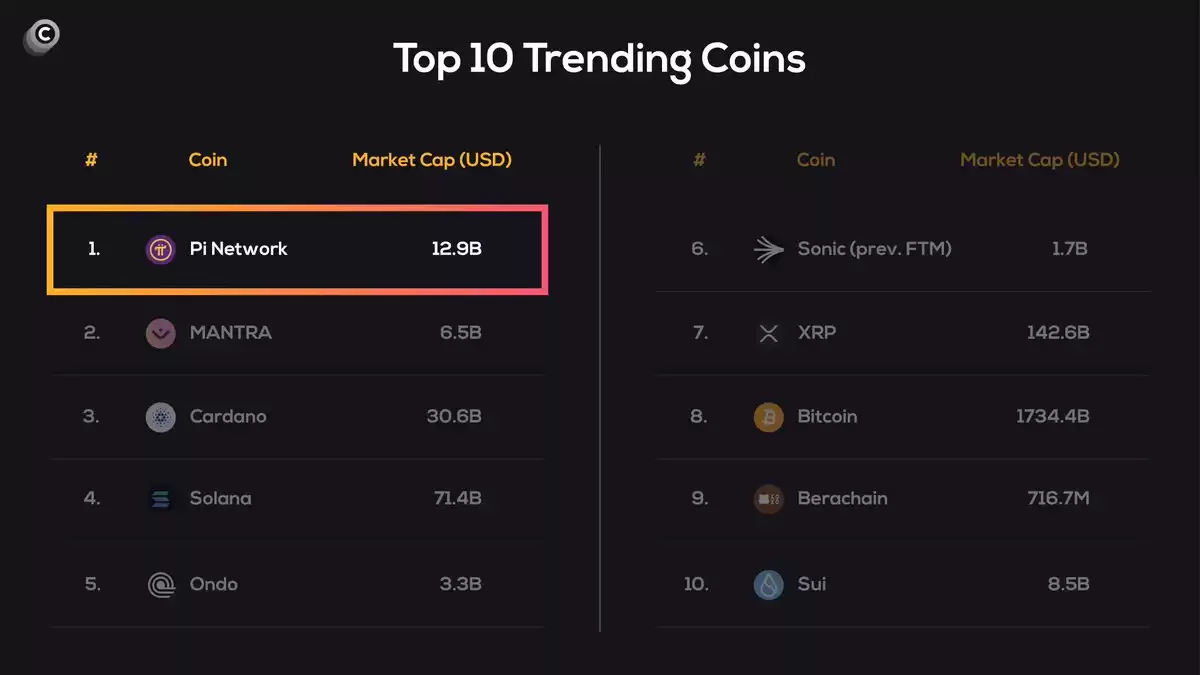This screenshot has width=1200, height=675.
Task: Click the XRP logo icon
Action: click(x=768, y=333)
